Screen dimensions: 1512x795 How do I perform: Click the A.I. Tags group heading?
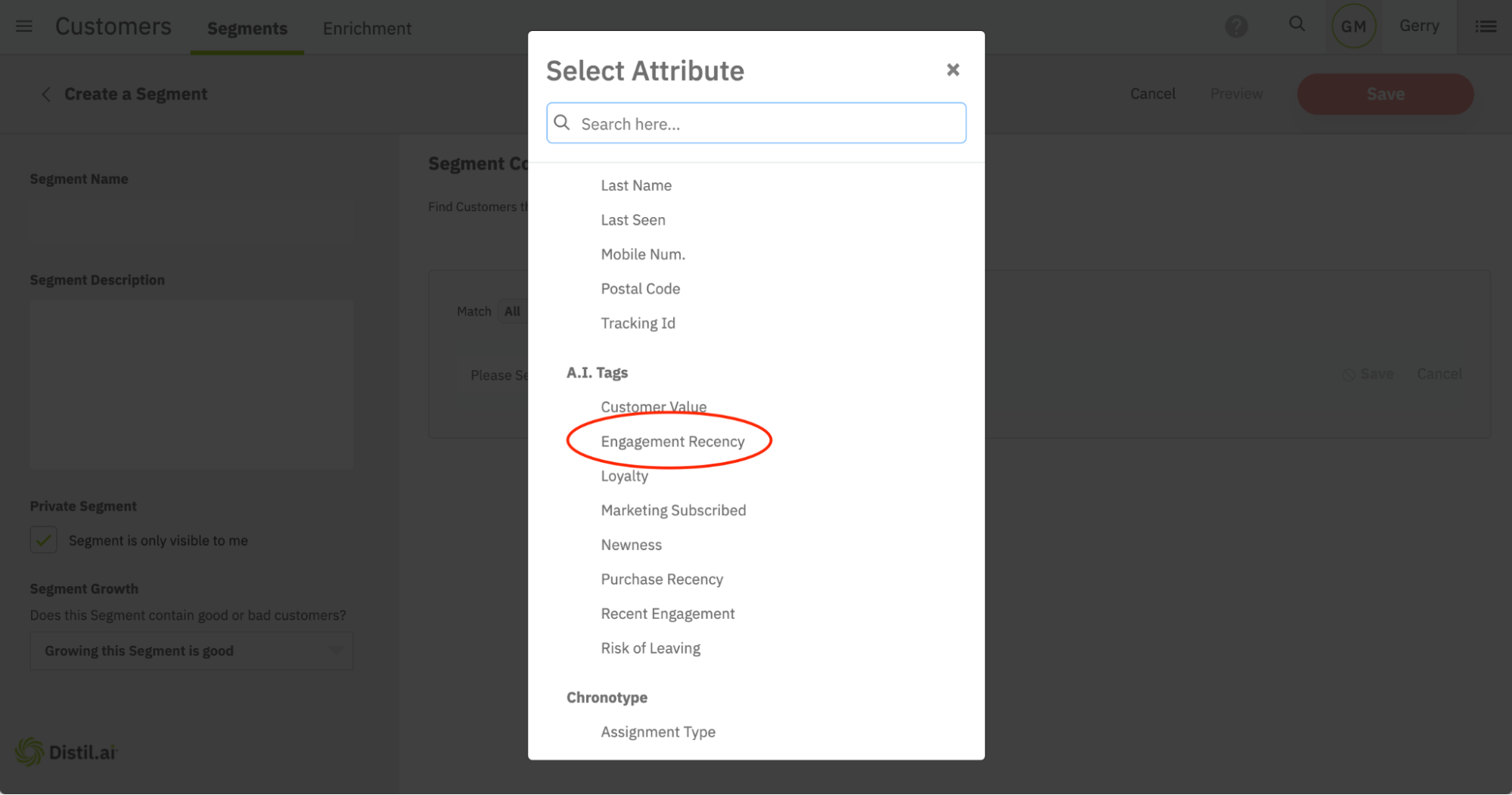597,373
